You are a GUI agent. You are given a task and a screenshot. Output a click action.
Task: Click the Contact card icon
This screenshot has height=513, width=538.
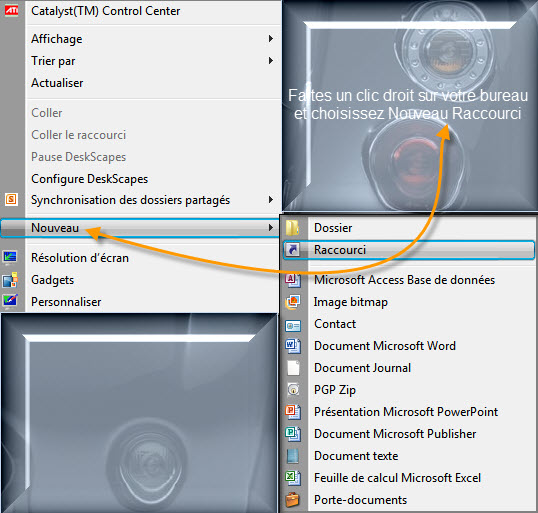pyautogui.click(x=293, y=325)
